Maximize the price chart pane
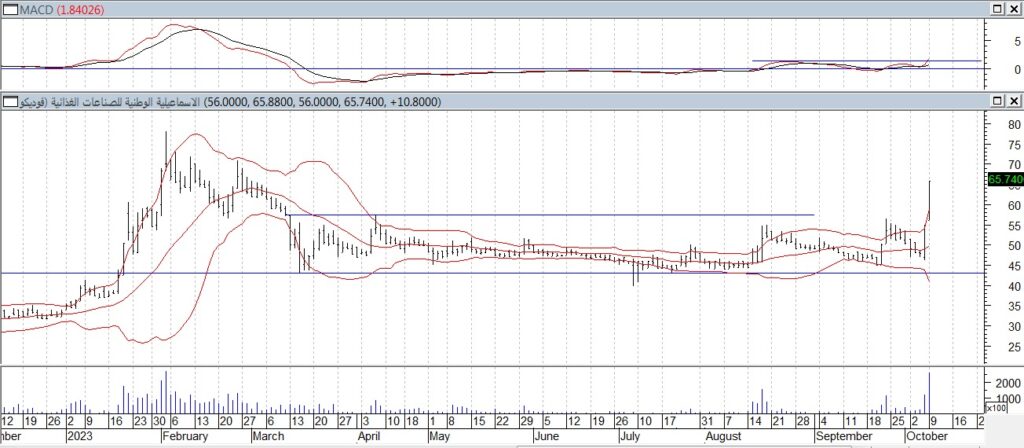This screenshot has width=1024, height=448. [x=998, y=103]
